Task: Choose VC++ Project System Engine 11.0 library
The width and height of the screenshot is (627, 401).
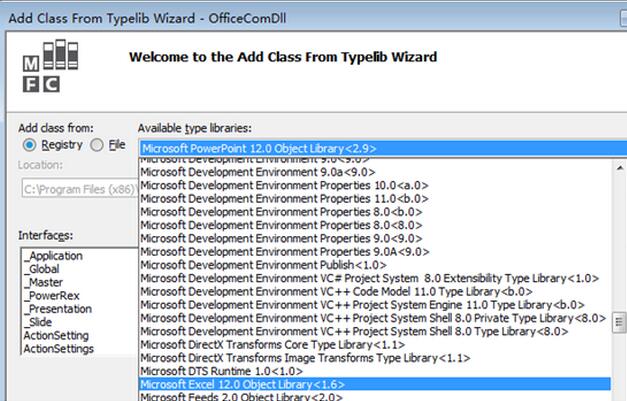Action: pyautogui.click(x=375, y=305)
